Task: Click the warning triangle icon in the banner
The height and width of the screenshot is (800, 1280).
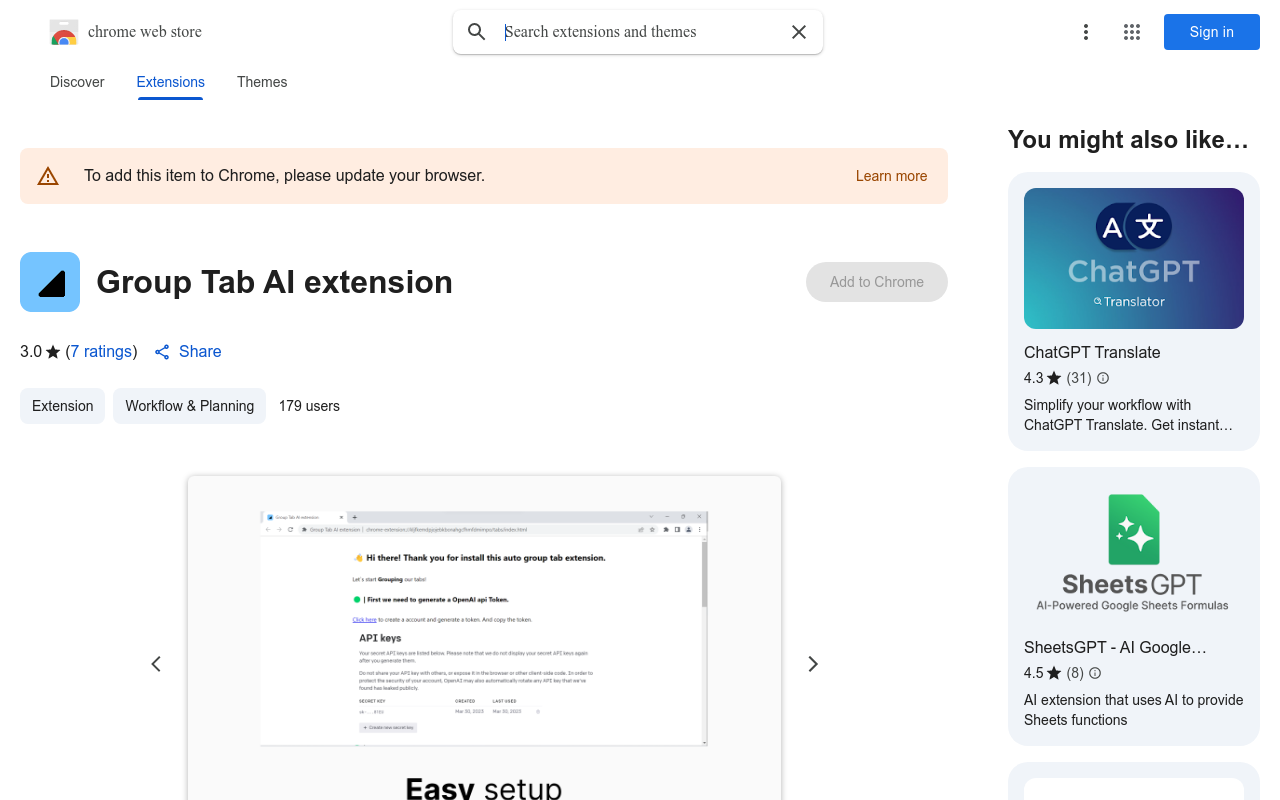Action: [x=48, y=176]
